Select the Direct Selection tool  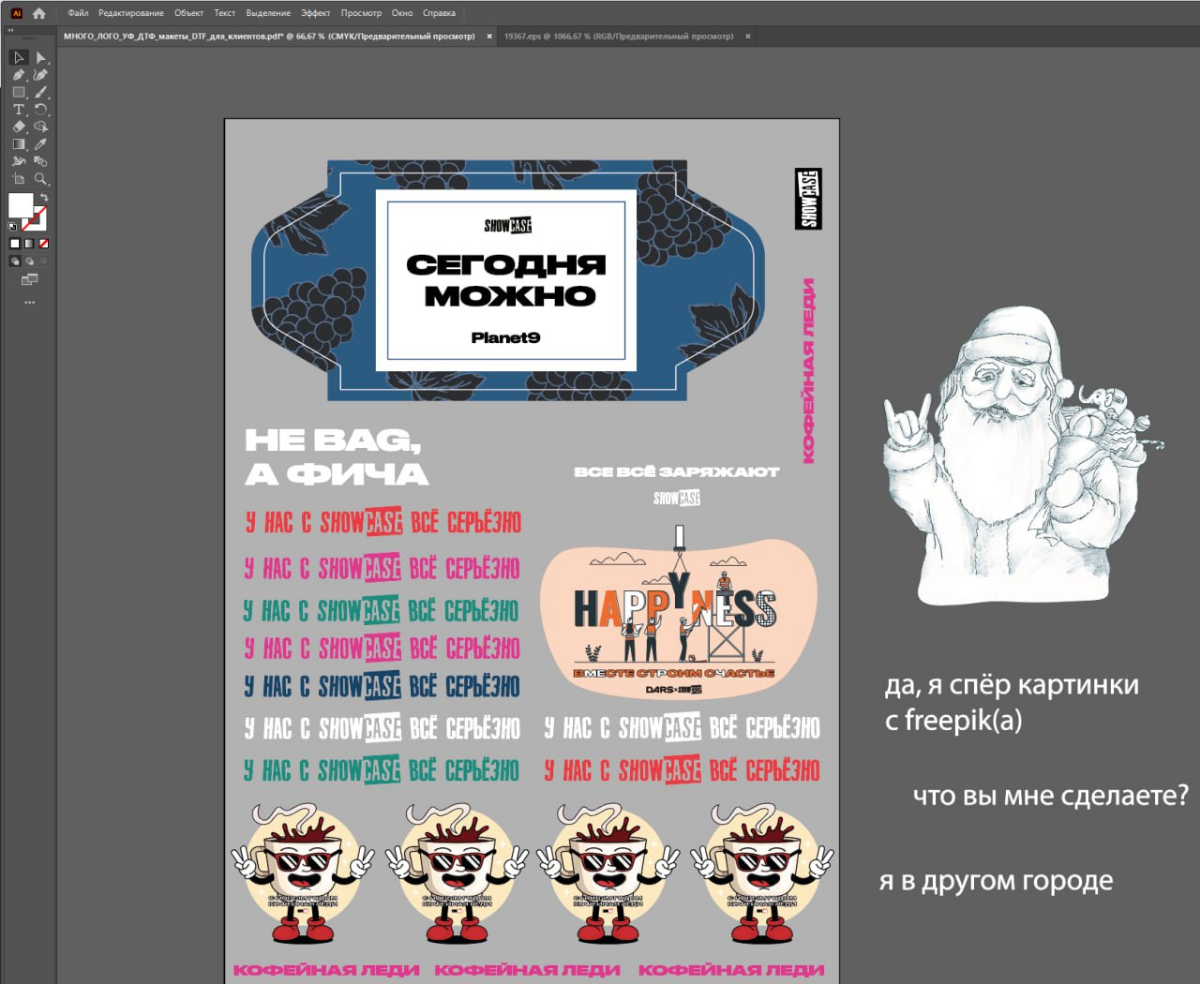pyautogui.click(x=41, y=57)
